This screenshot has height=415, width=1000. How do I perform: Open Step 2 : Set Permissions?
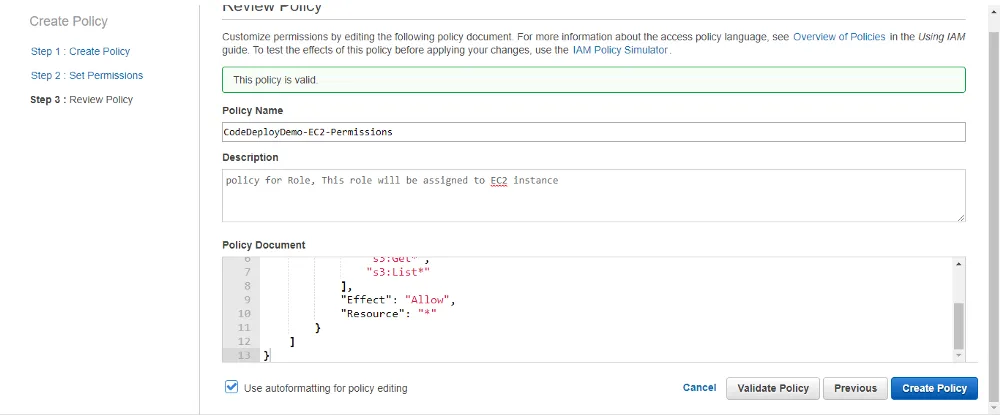tap(86, 75)
